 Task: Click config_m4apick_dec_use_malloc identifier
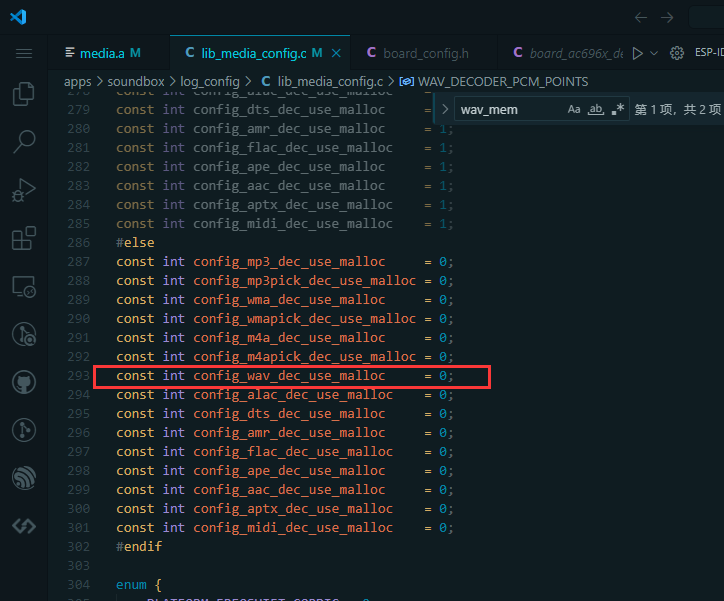(x=304, y=357)
